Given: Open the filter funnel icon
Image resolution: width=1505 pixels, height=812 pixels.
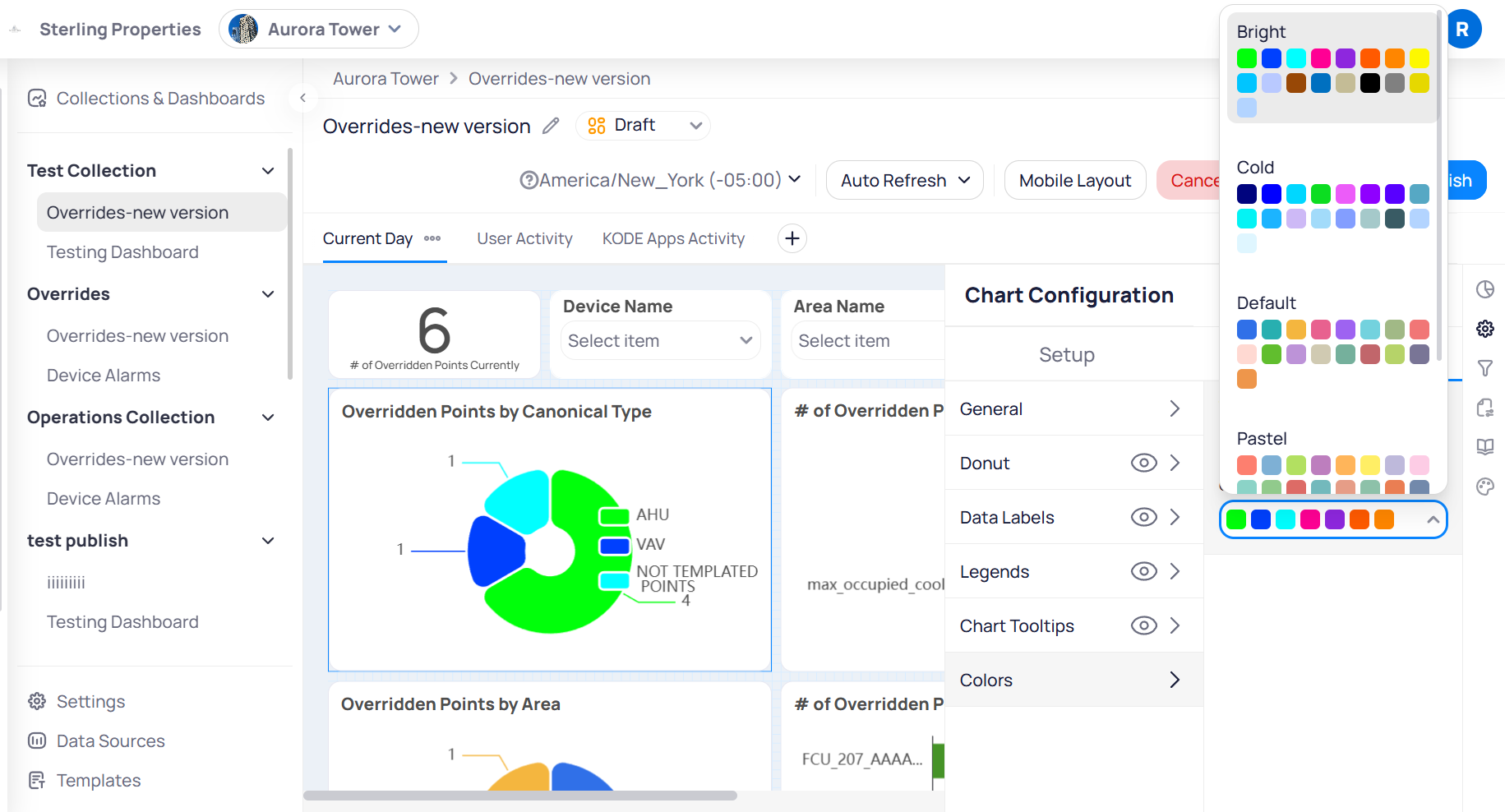Looking at the screenshot, I should [1484, 368].
